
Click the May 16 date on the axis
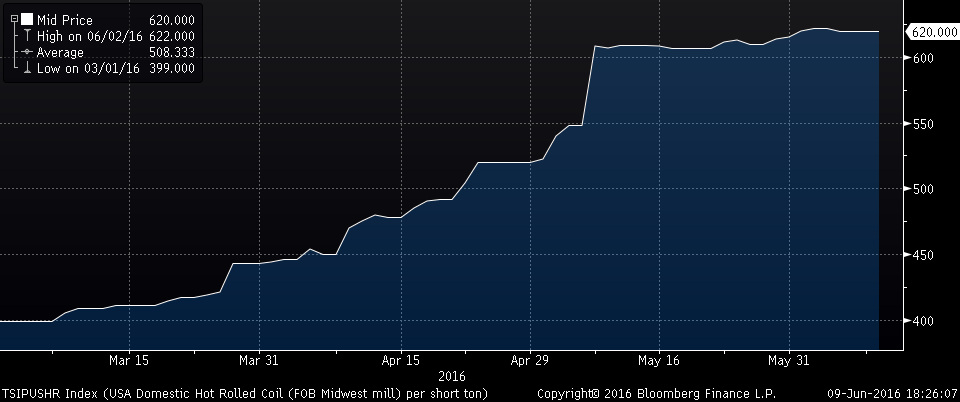pyautogui.click(x=658, y=360)
